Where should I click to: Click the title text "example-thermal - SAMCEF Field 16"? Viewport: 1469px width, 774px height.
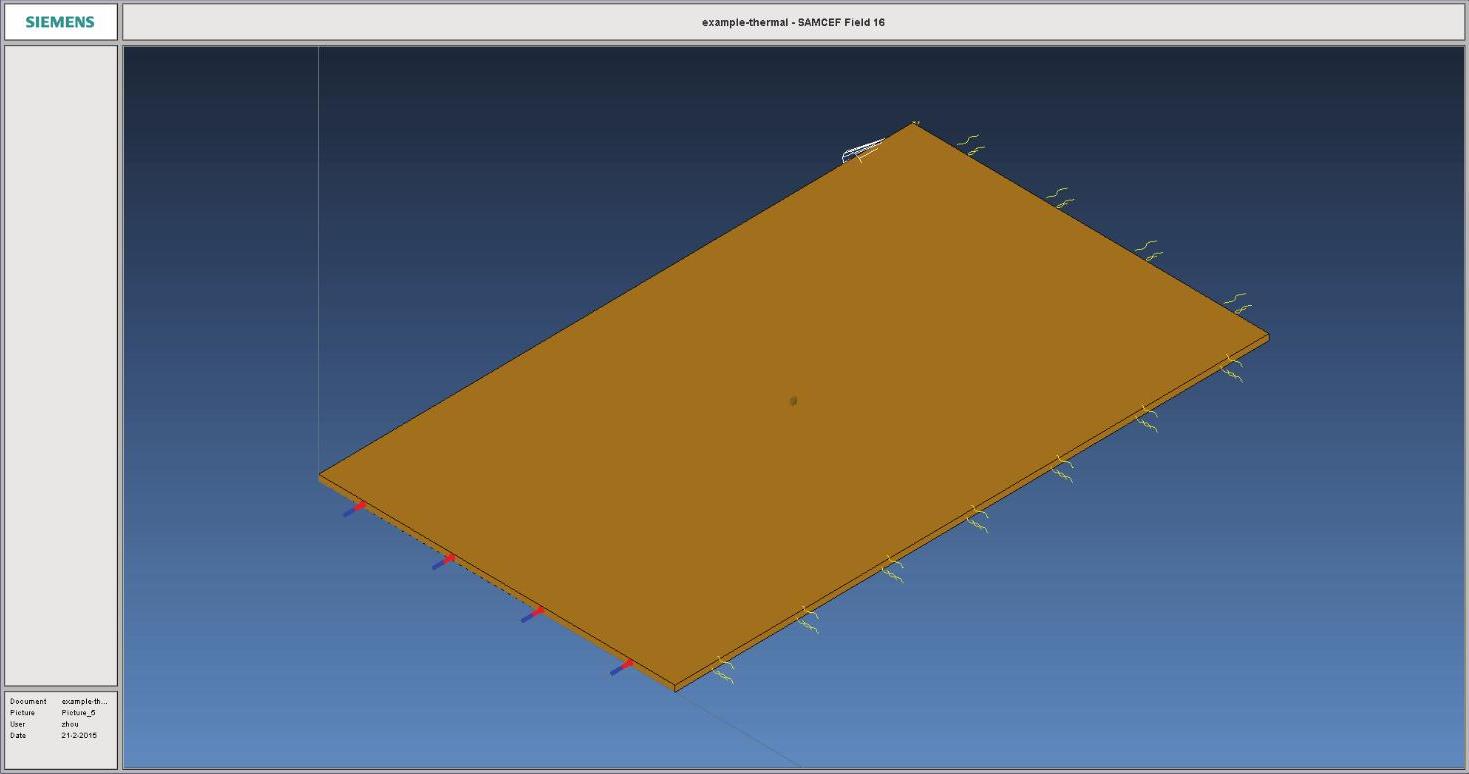point(793,22)
